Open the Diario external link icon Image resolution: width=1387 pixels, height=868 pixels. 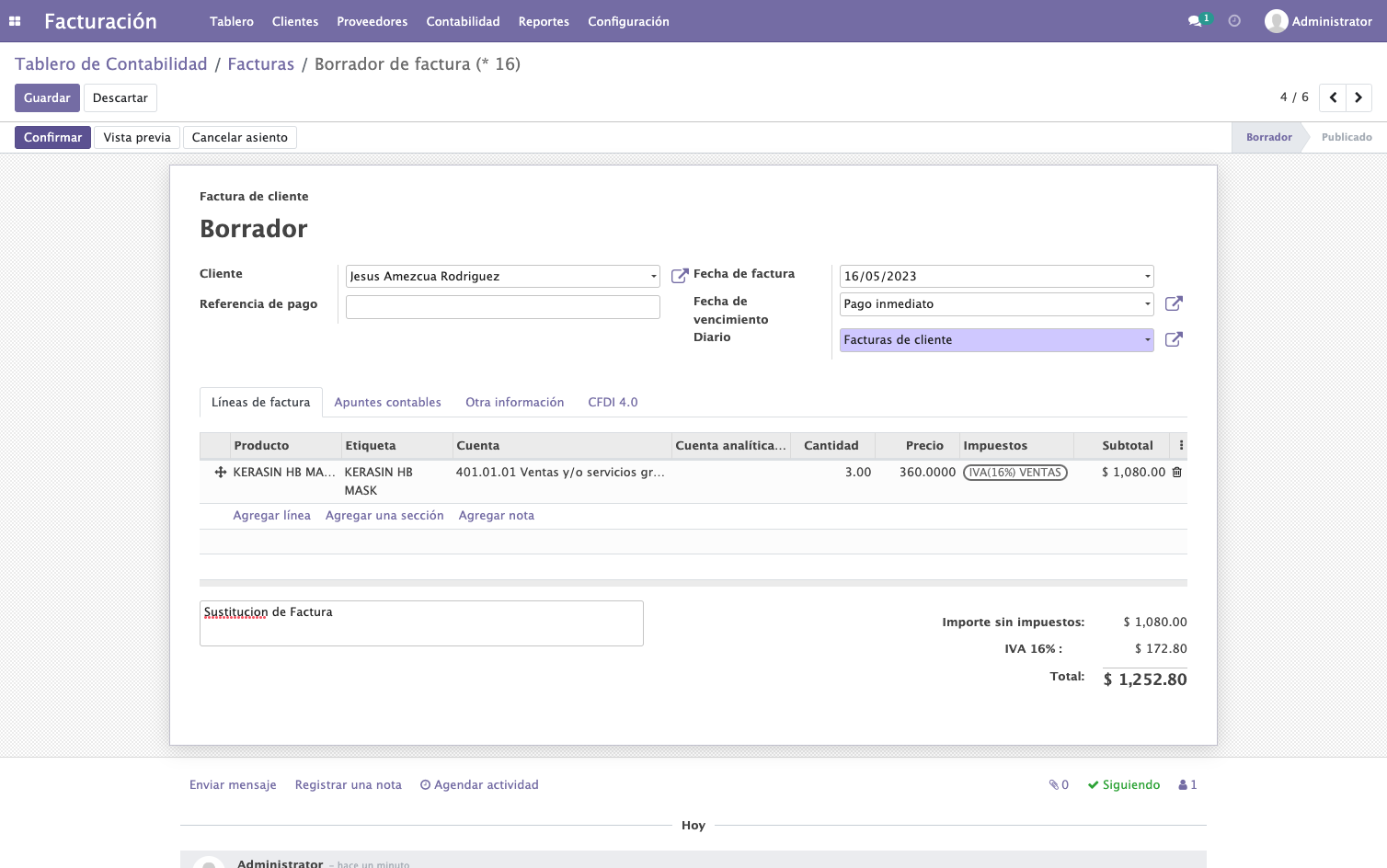click(1174, 339)
